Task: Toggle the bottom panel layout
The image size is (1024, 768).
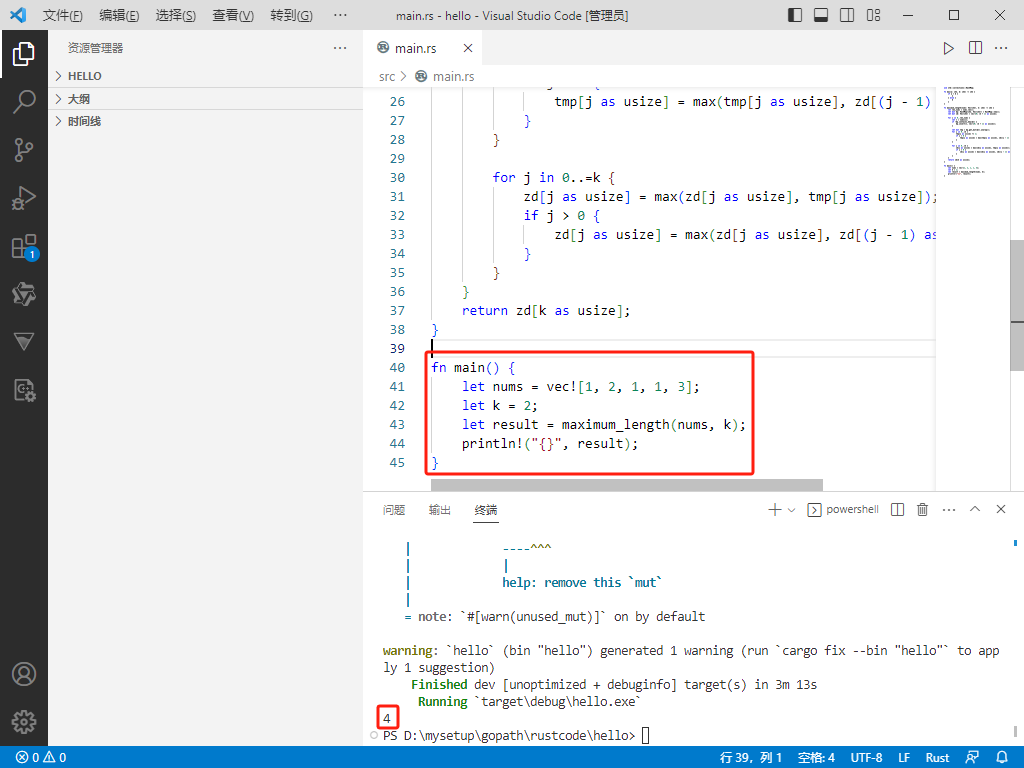Action: click(821, 15)
